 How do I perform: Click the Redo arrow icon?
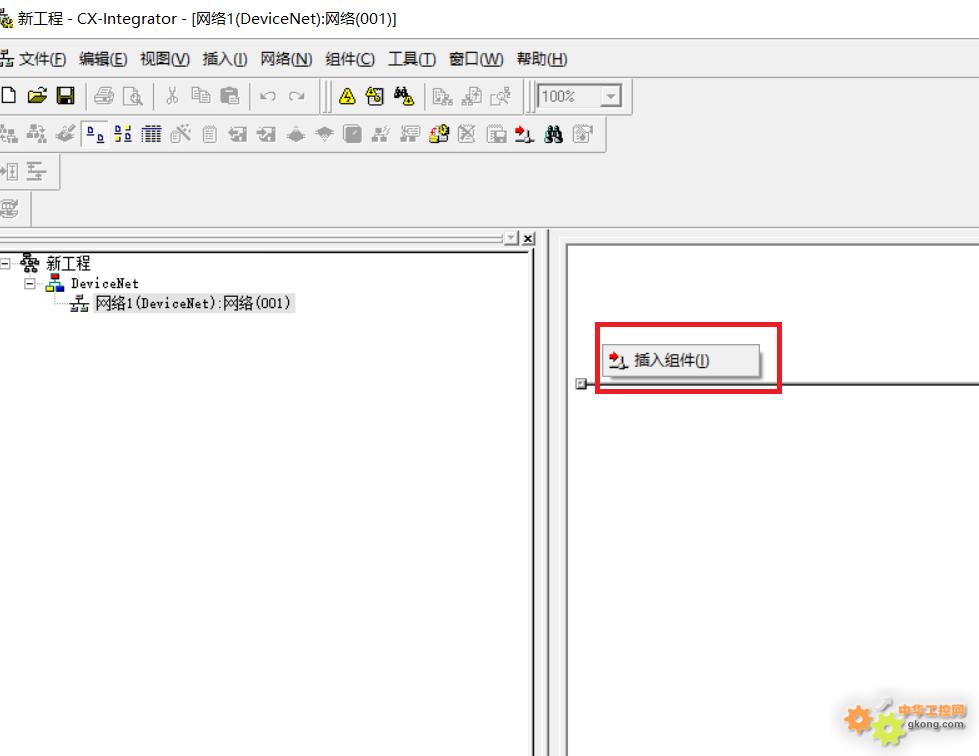click(x=297, y=96)
